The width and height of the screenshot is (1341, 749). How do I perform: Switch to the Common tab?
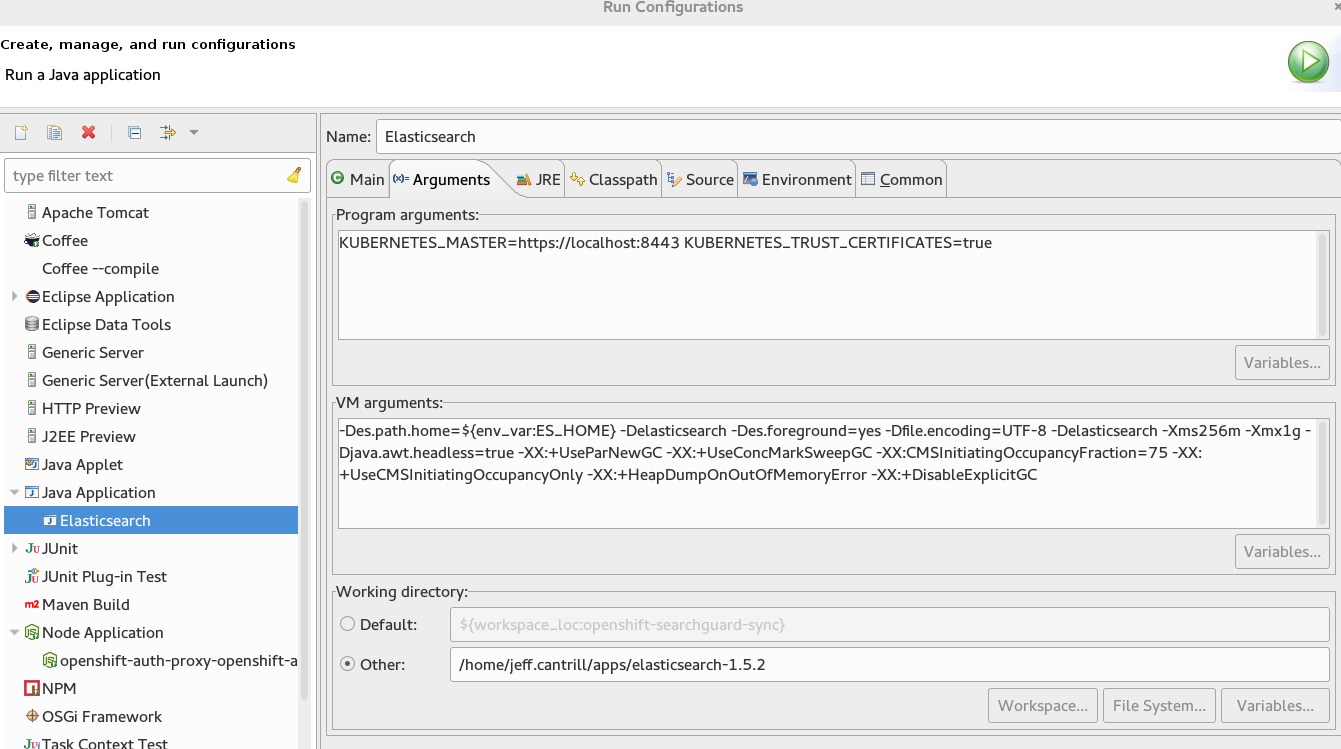tap(902, 179)
